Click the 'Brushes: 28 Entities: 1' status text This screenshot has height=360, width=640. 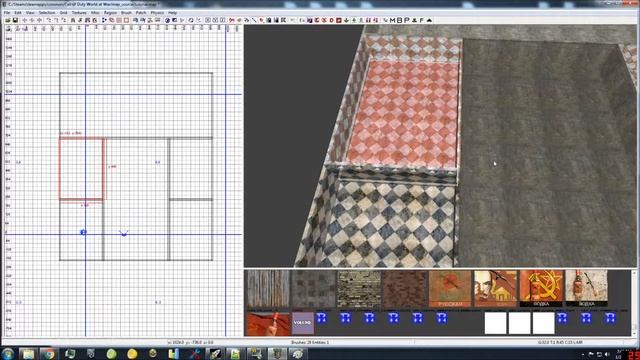tap(310, 342)
